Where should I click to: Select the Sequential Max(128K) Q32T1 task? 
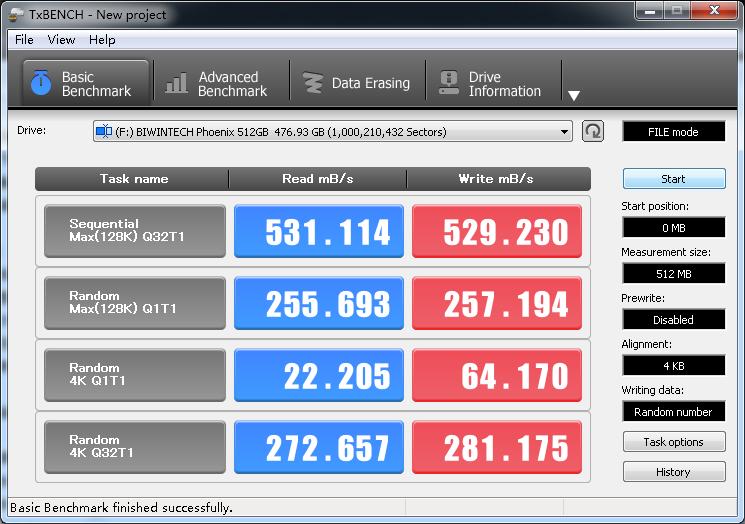pos(135,231)
